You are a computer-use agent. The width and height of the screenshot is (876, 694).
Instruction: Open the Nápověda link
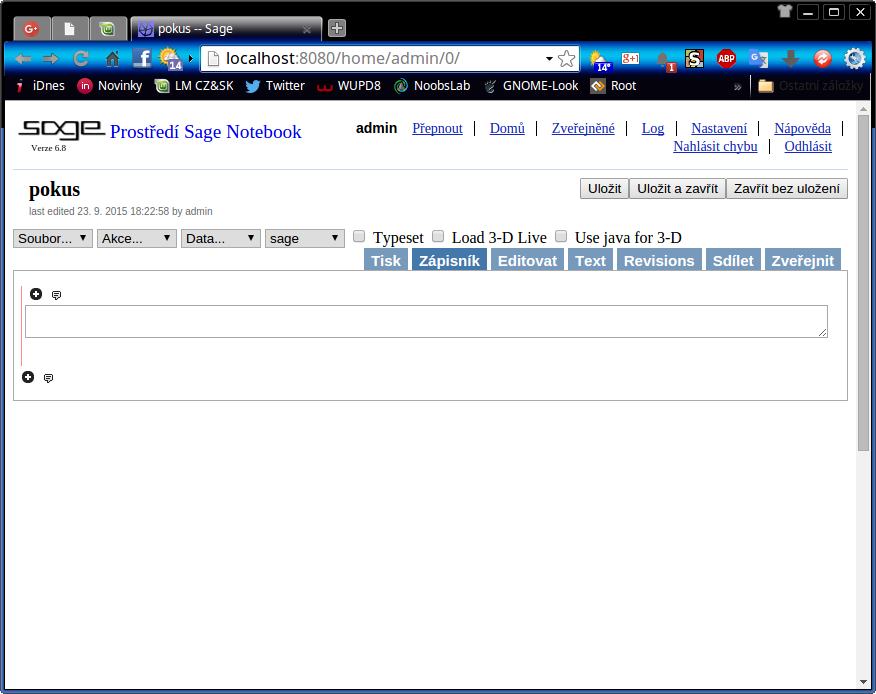pos(802,129)
